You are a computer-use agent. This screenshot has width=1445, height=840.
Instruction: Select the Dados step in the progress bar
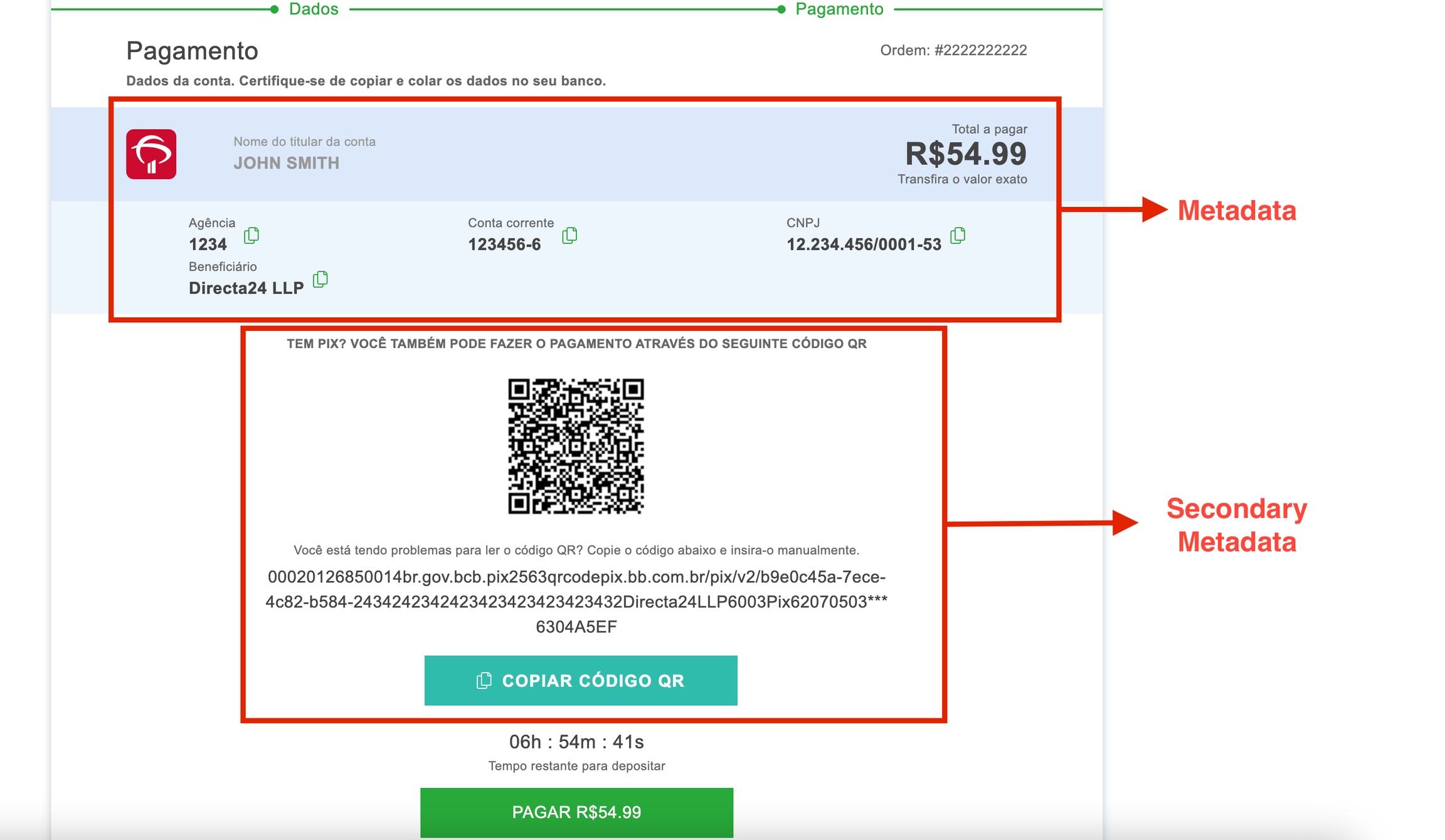tap(313, 9)
